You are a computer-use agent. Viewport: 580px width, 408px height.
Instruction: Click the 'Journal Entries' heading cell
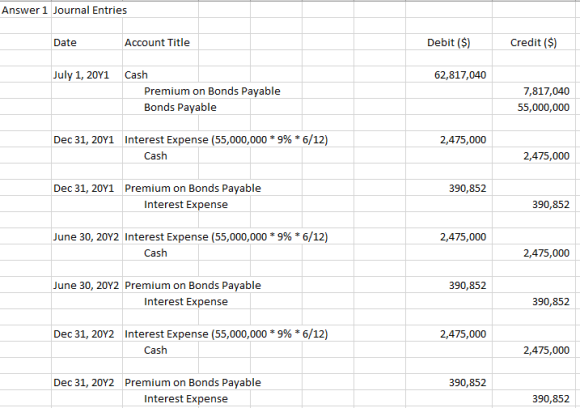coord(90,10)
